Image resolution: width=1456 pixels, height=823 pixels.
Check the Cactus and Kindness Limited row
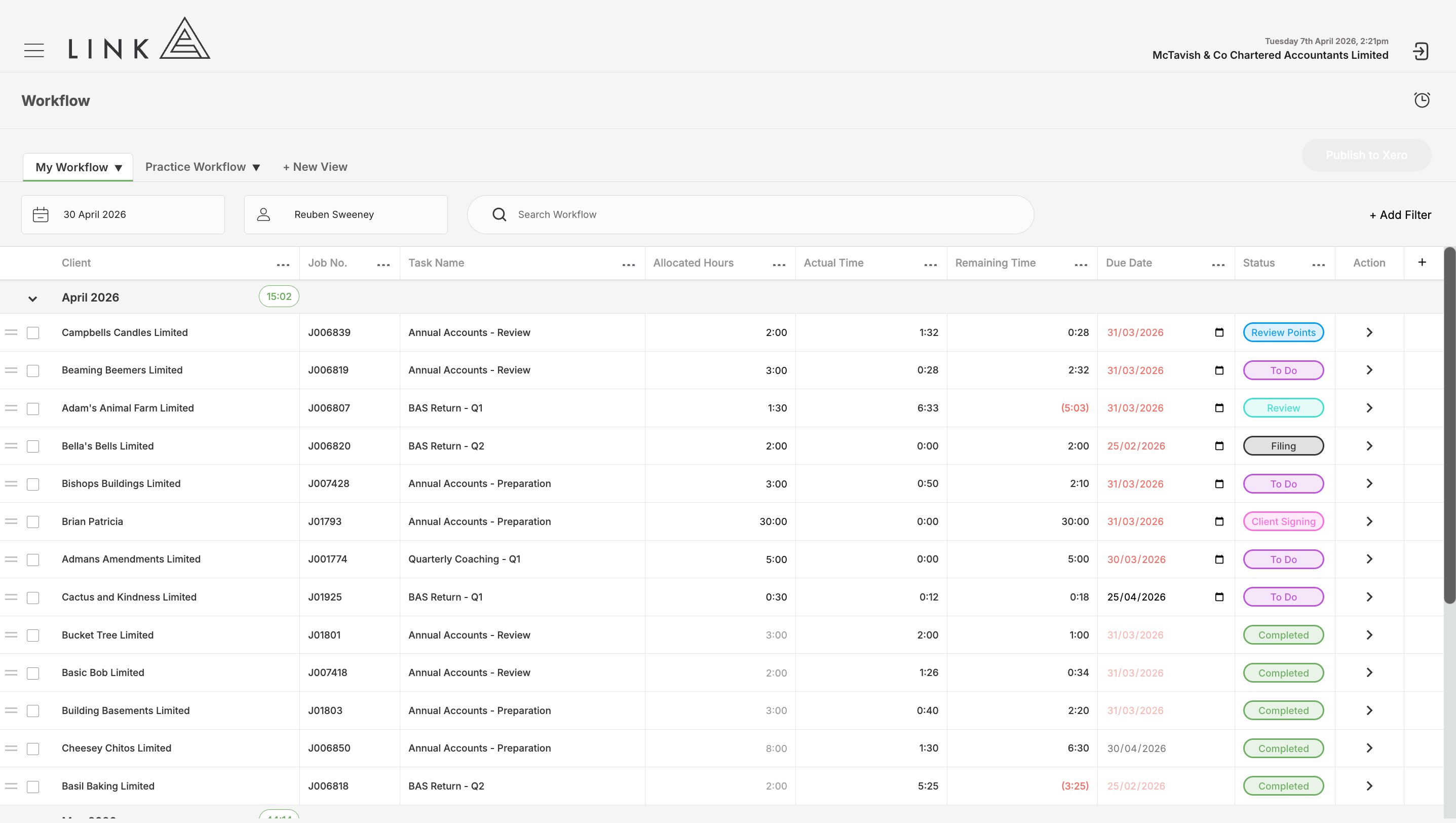click(x=33, y=597)
